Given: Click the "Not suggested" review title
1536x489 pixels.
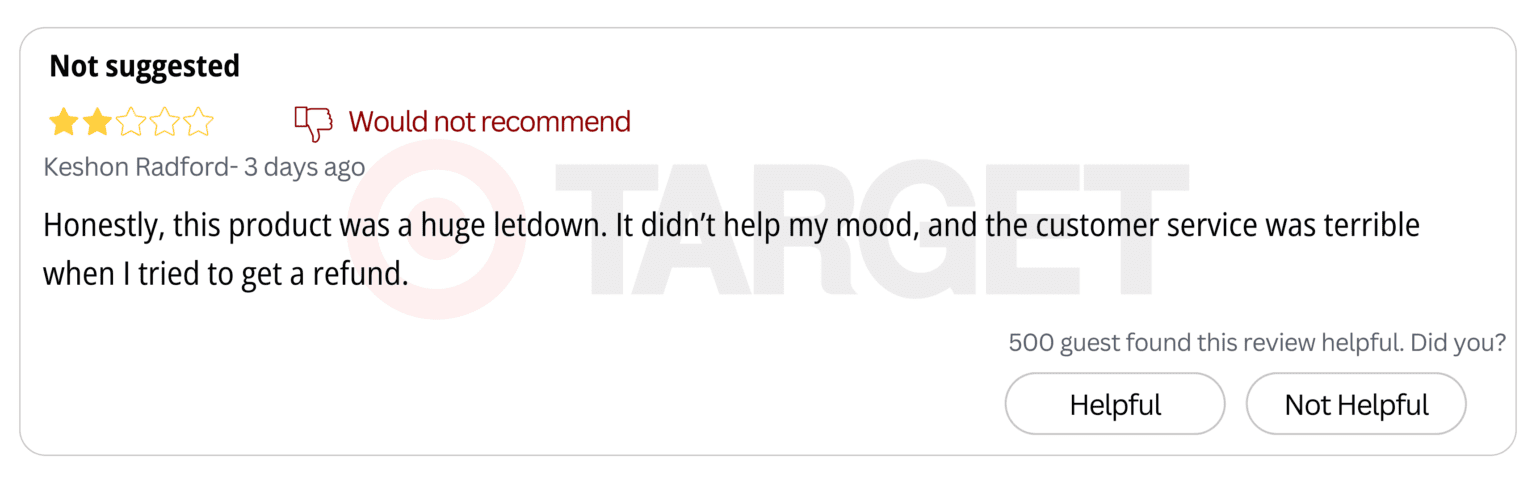Looking at the screenshot, I should click(x=145, y=66).
